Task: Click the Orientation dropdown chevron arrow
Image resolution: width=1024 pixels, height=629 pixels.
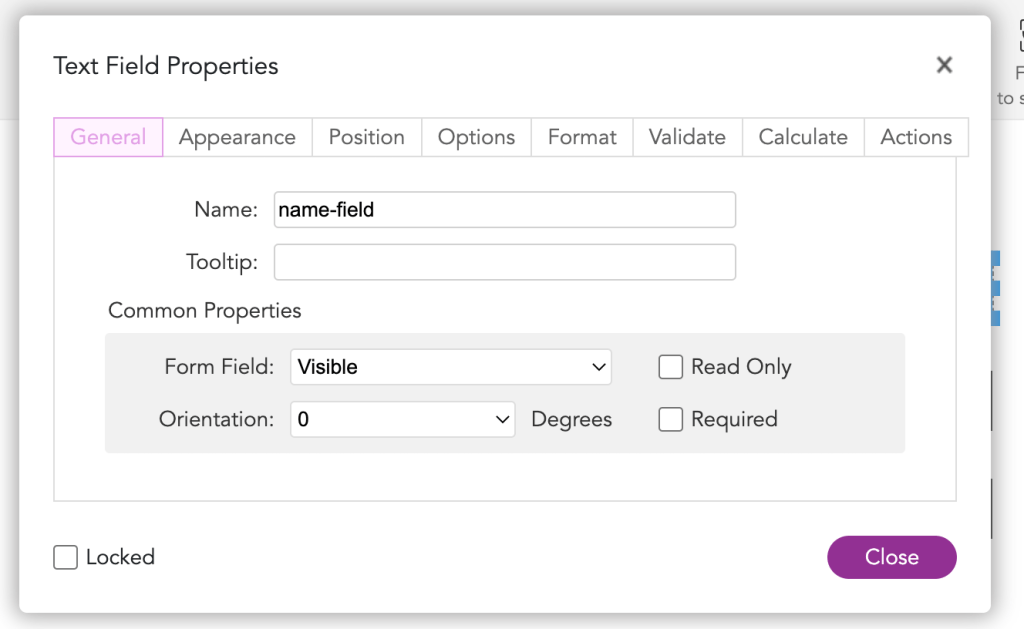Action: pos(502,419)
